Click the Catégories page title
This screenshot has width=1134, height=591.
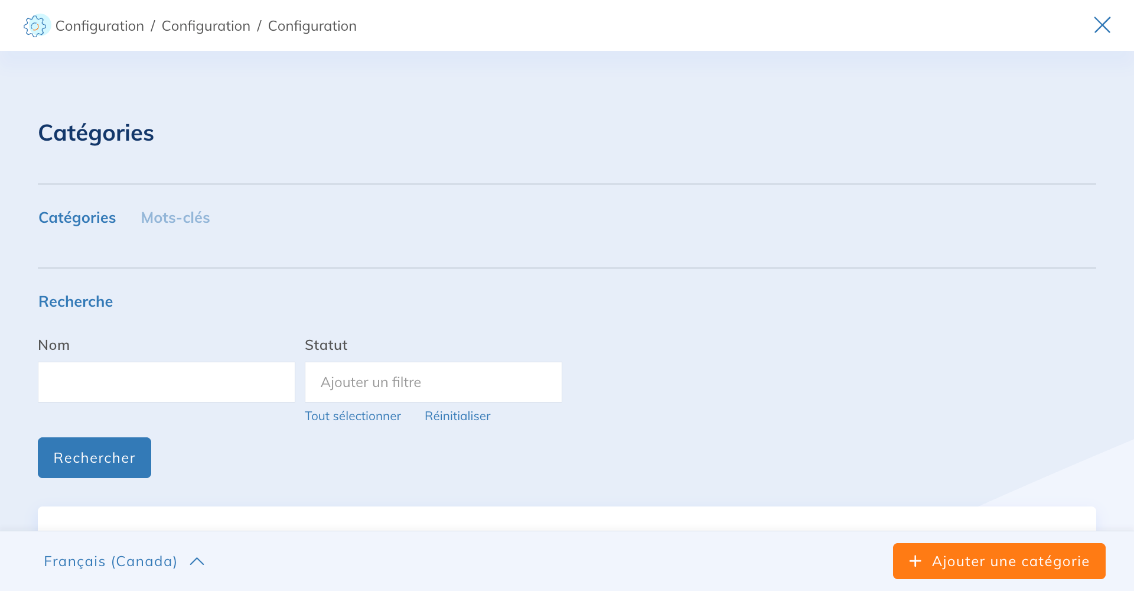coord(96,133)
